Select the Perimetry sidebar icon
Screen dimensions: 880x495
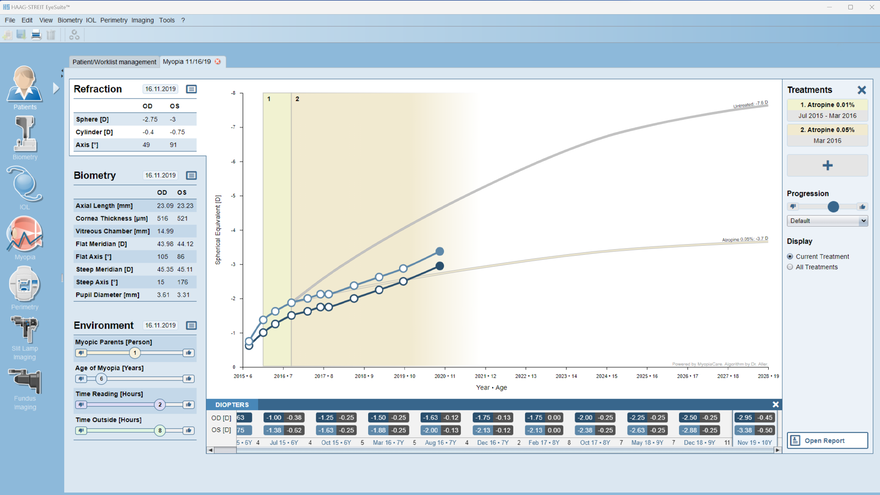tap(25, 288)
